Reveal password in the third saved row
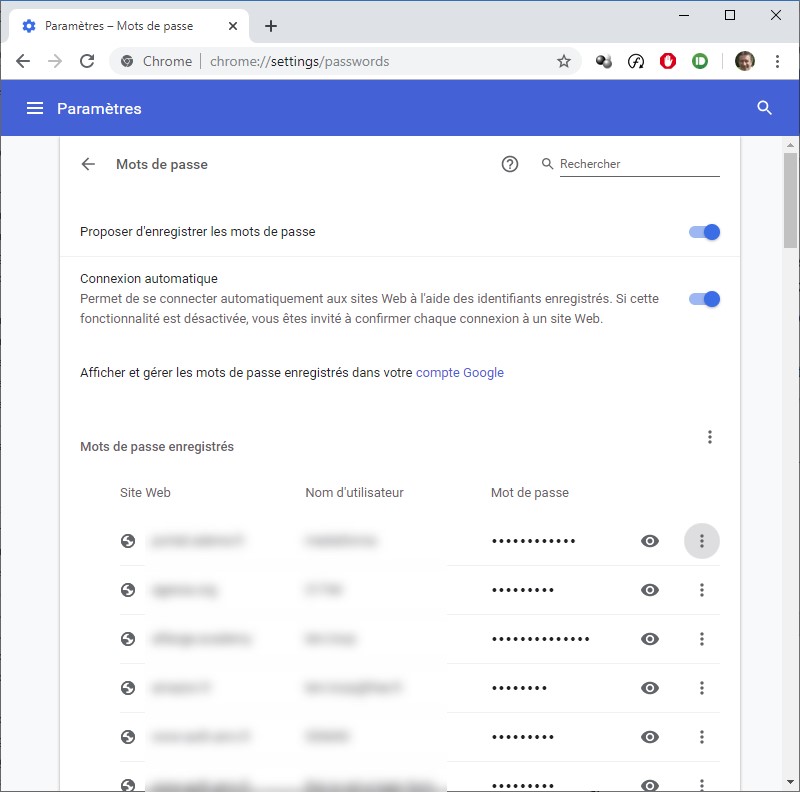Image resolution: width=800 pixels, height=792 pixels. tap(650, 639)
